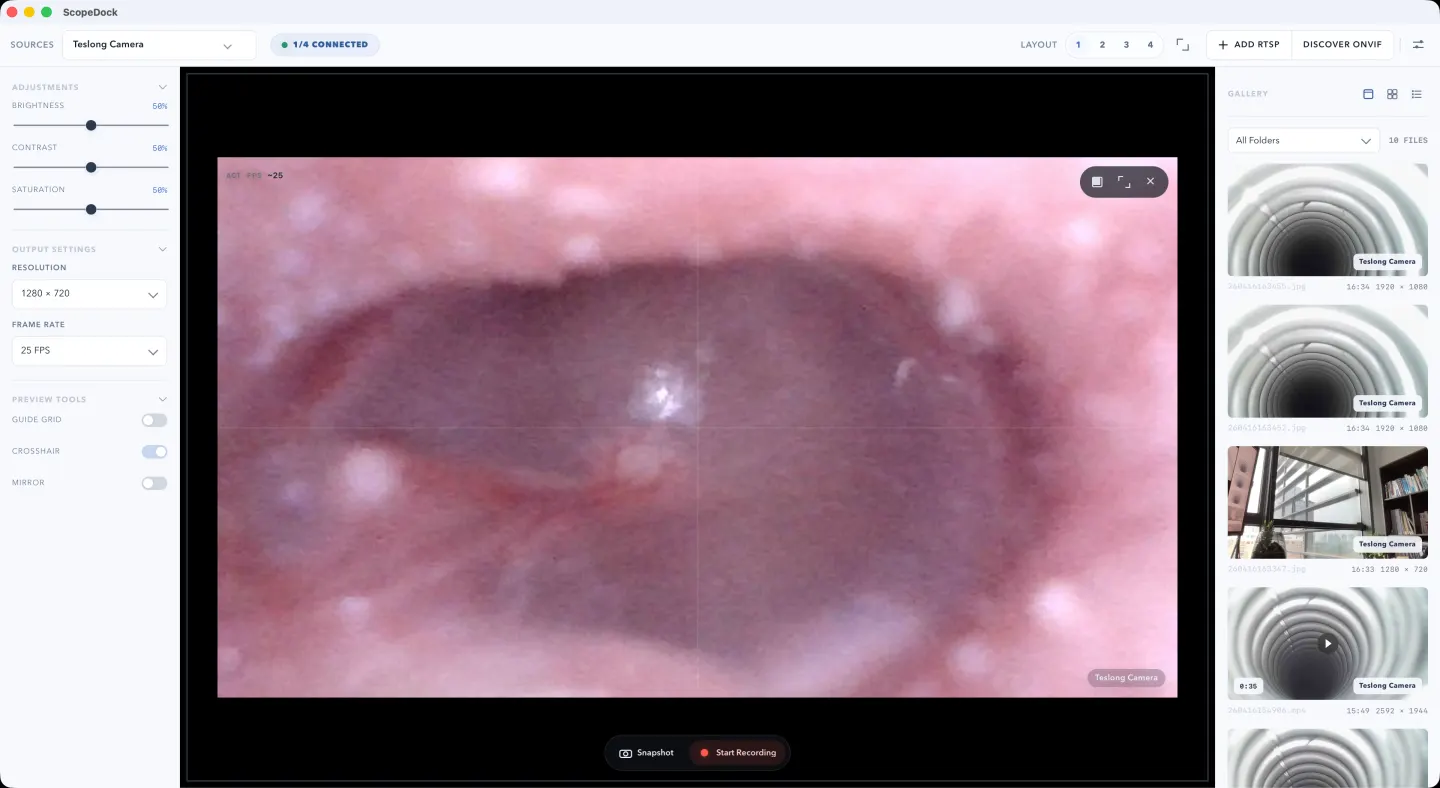1440x788 pixels.
Task: Click the macOS yellow minimize window button
Action: pyautogui.click(x=29, y=12)
